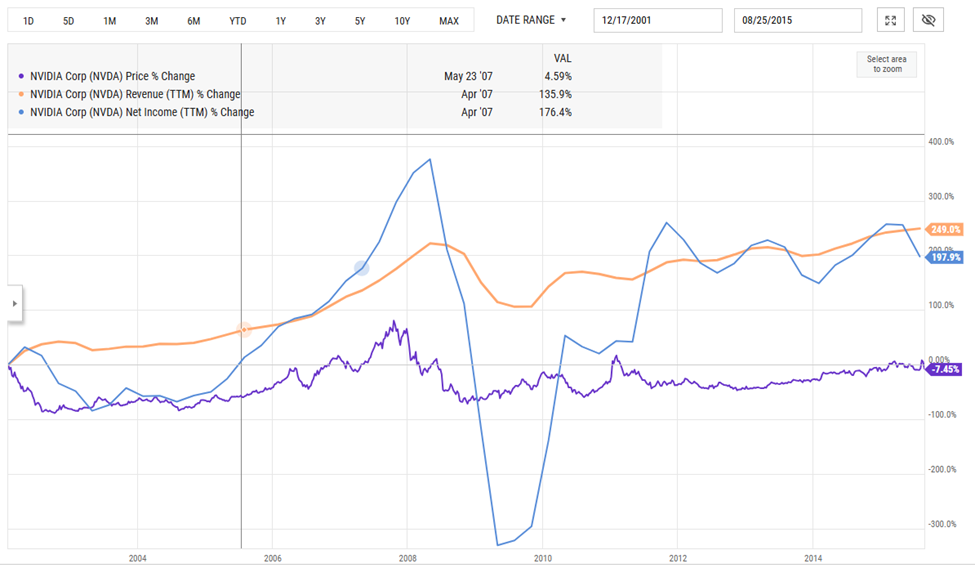Select the 5D time range
The image size is (975, 568).
(x=68, y=21)
